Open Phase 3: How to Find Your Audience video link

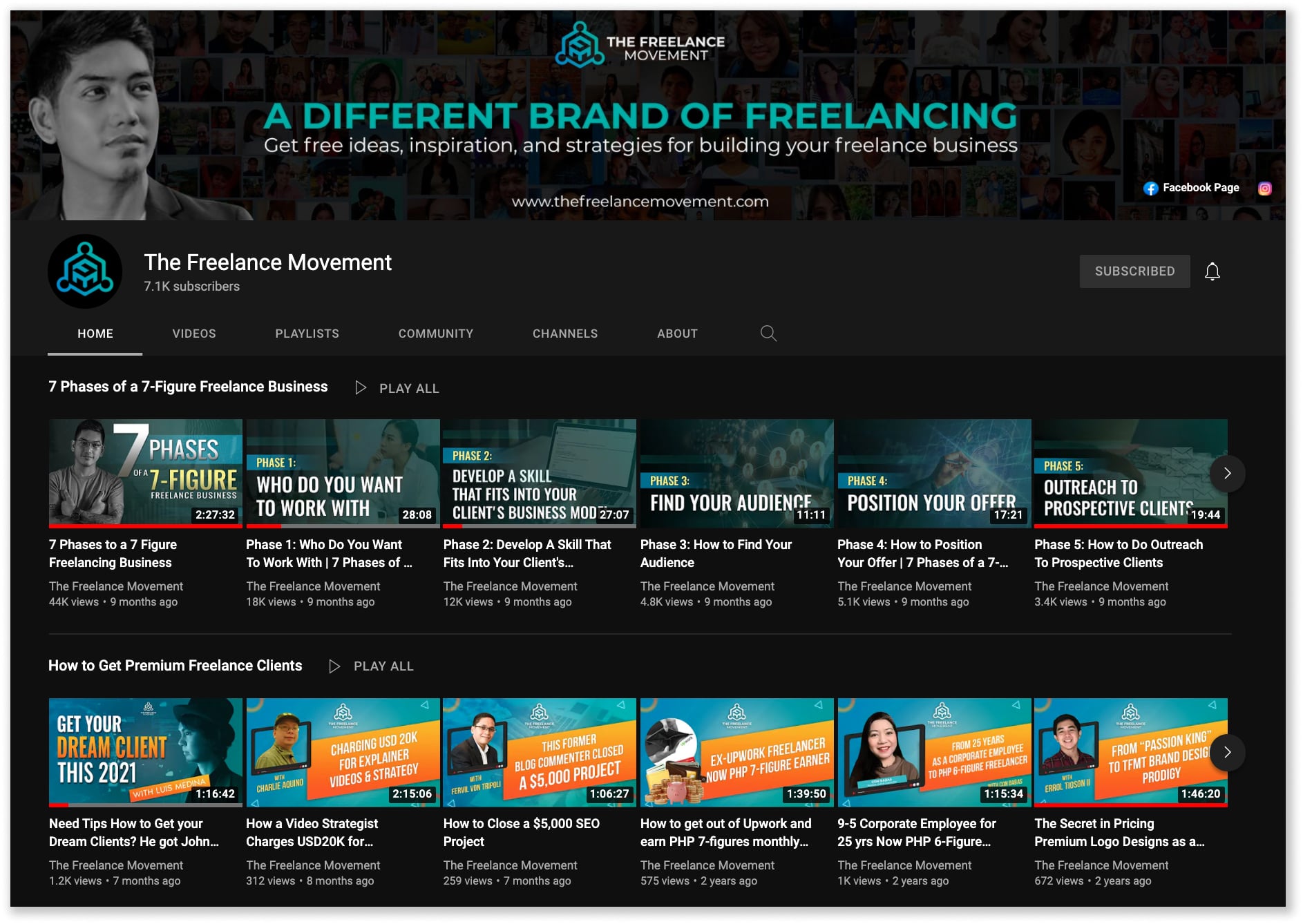(716, 553)
